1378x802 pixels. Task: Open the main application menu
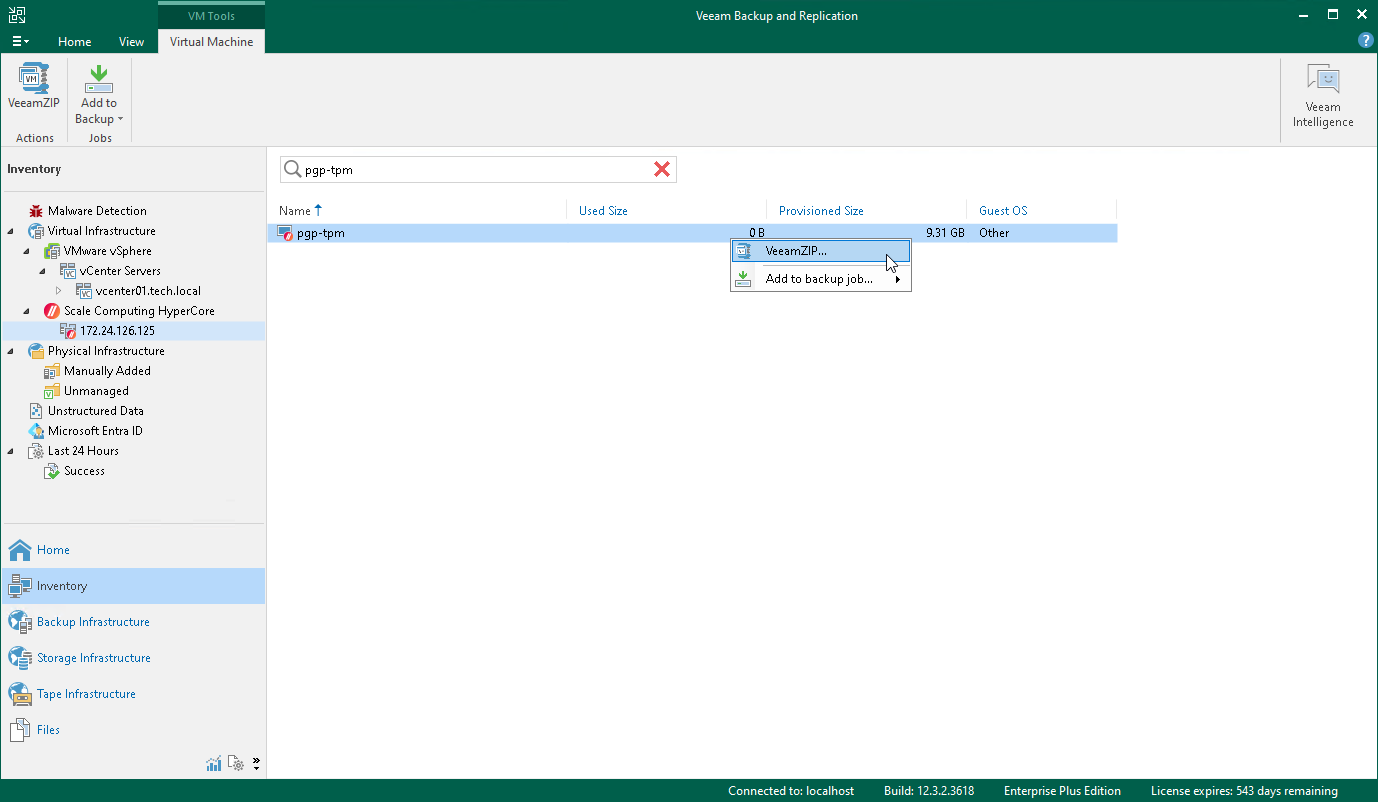(20, 42)
